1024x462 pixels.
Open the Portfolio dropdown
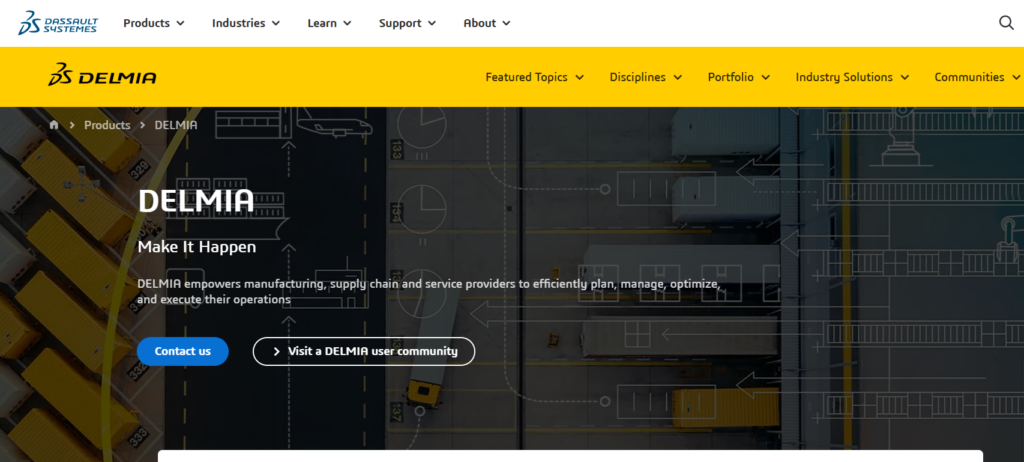pos(738,77)
